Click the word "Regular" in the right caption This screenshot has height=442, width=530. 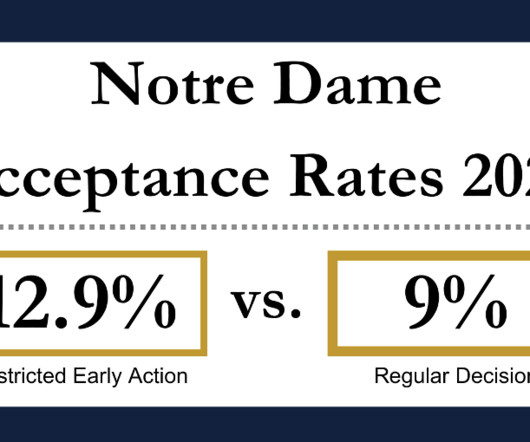click(x=412, y=376)
